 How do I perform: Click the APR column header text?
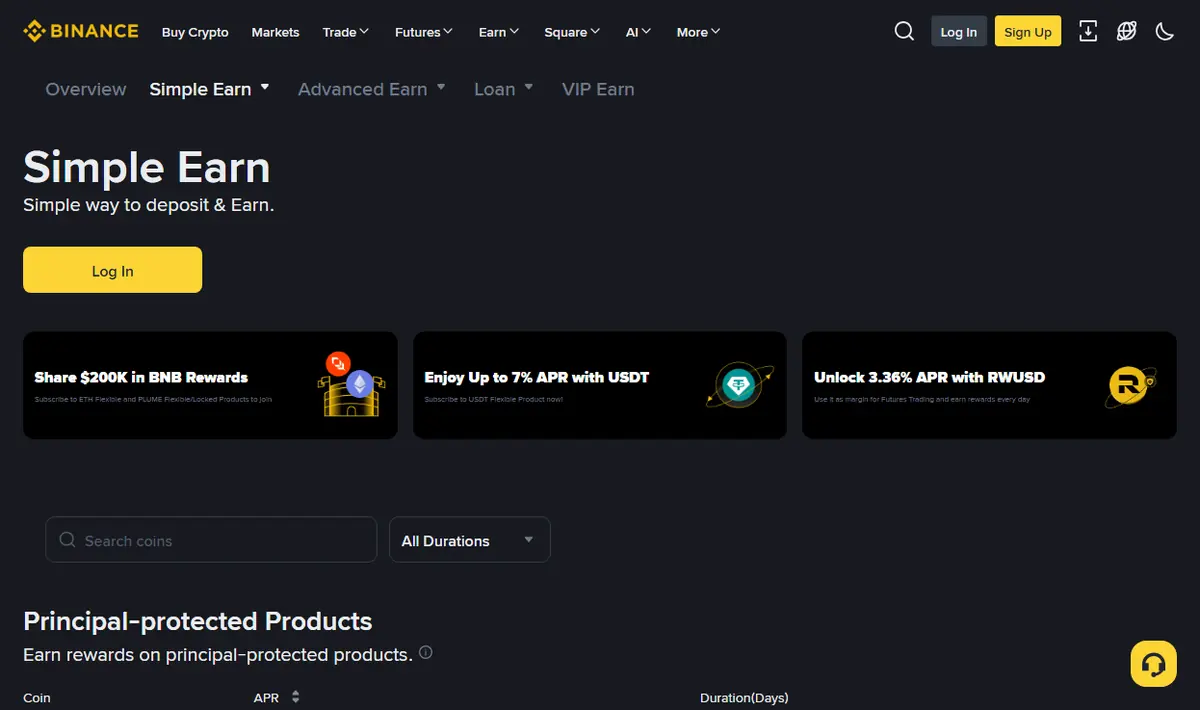(x=266, y=698)
